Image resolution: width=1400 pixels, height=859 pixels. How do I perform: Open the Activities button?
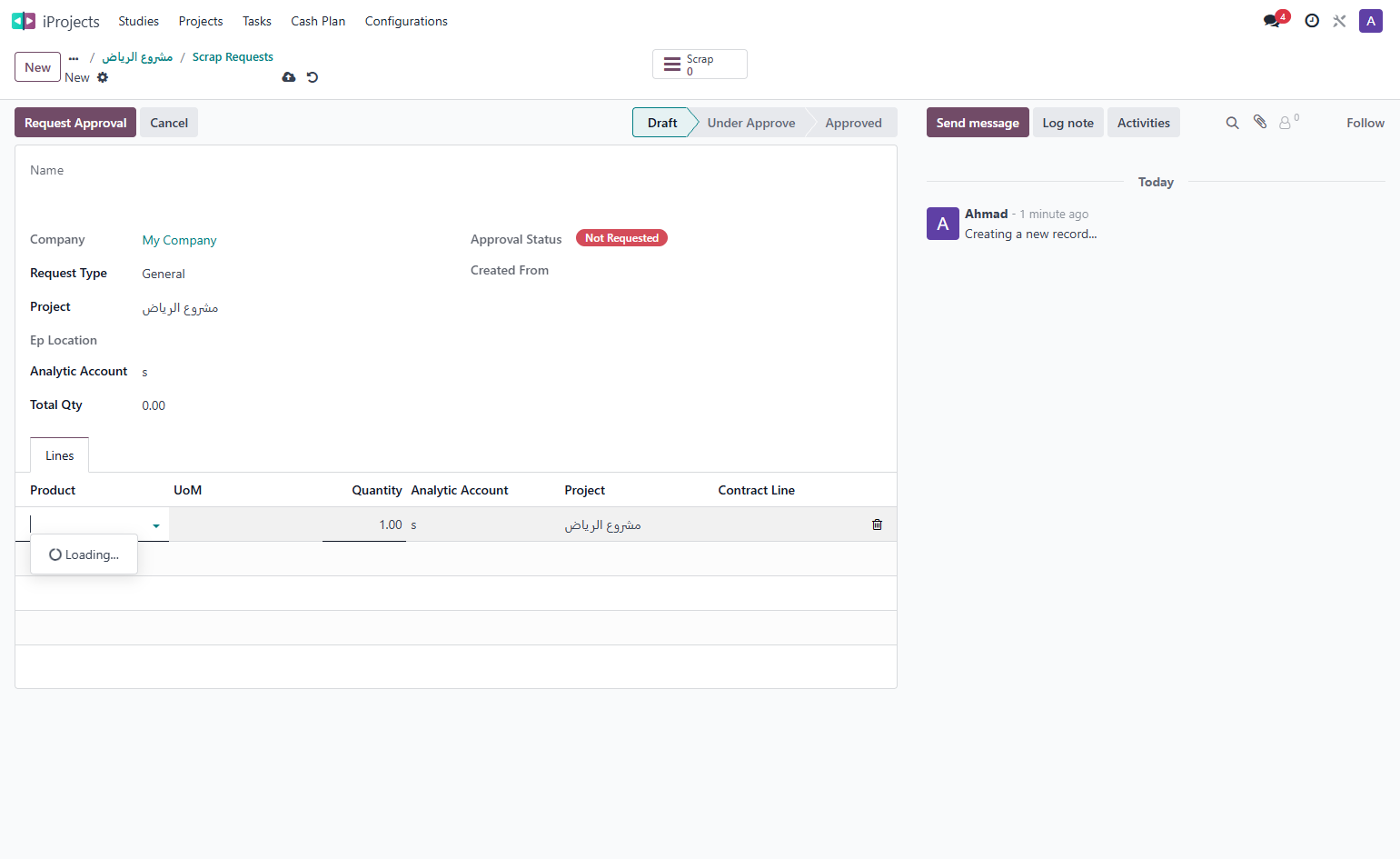coord(1144,123)
